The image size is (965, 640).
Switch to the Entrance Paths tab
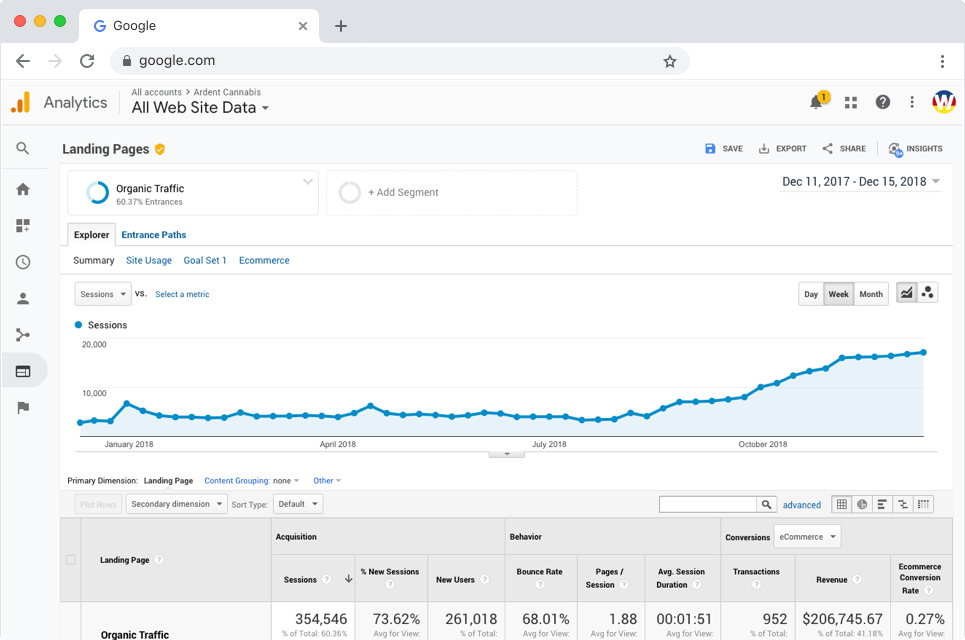[x=154, y=235]
